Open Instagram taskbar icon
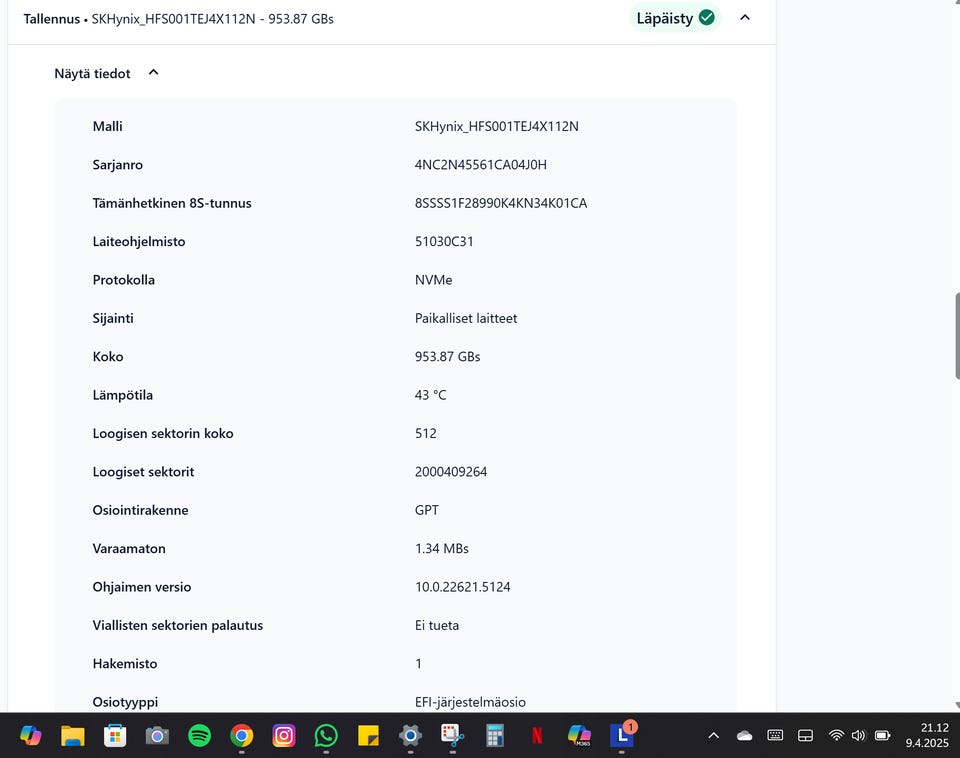 (x=283, y=735)
